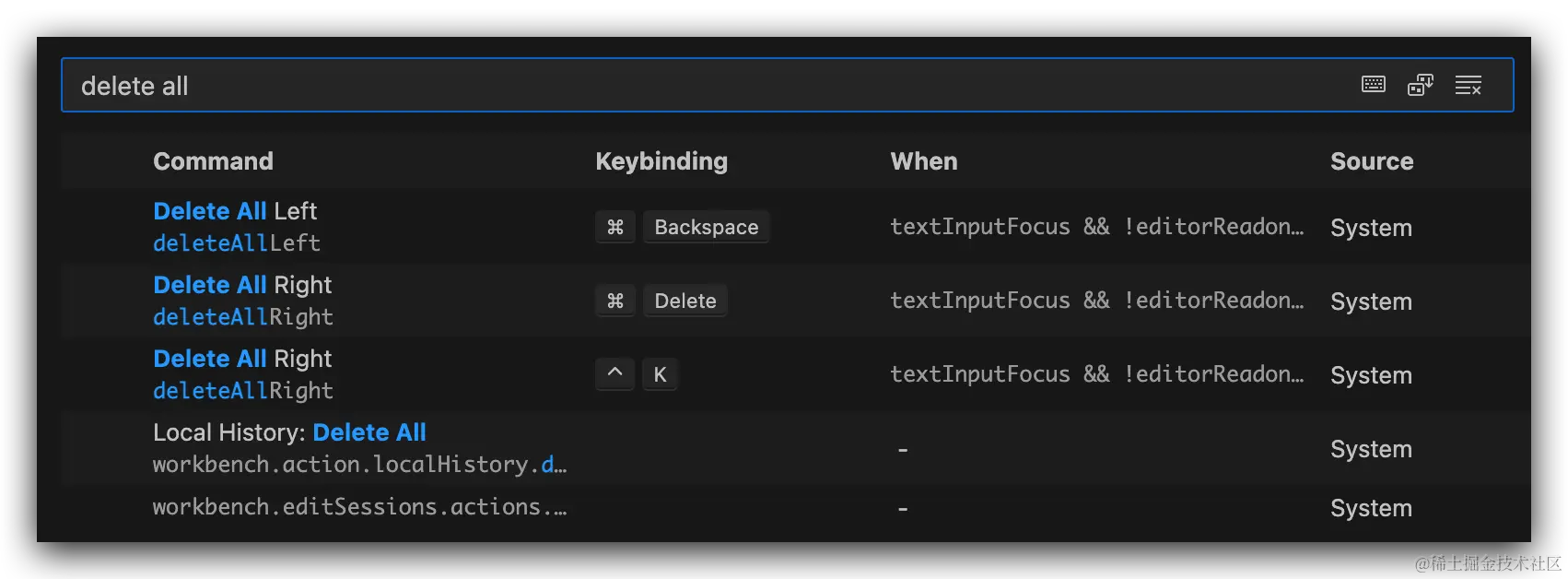Select the Command column header
1568x579 pixels.
(213, 161)
